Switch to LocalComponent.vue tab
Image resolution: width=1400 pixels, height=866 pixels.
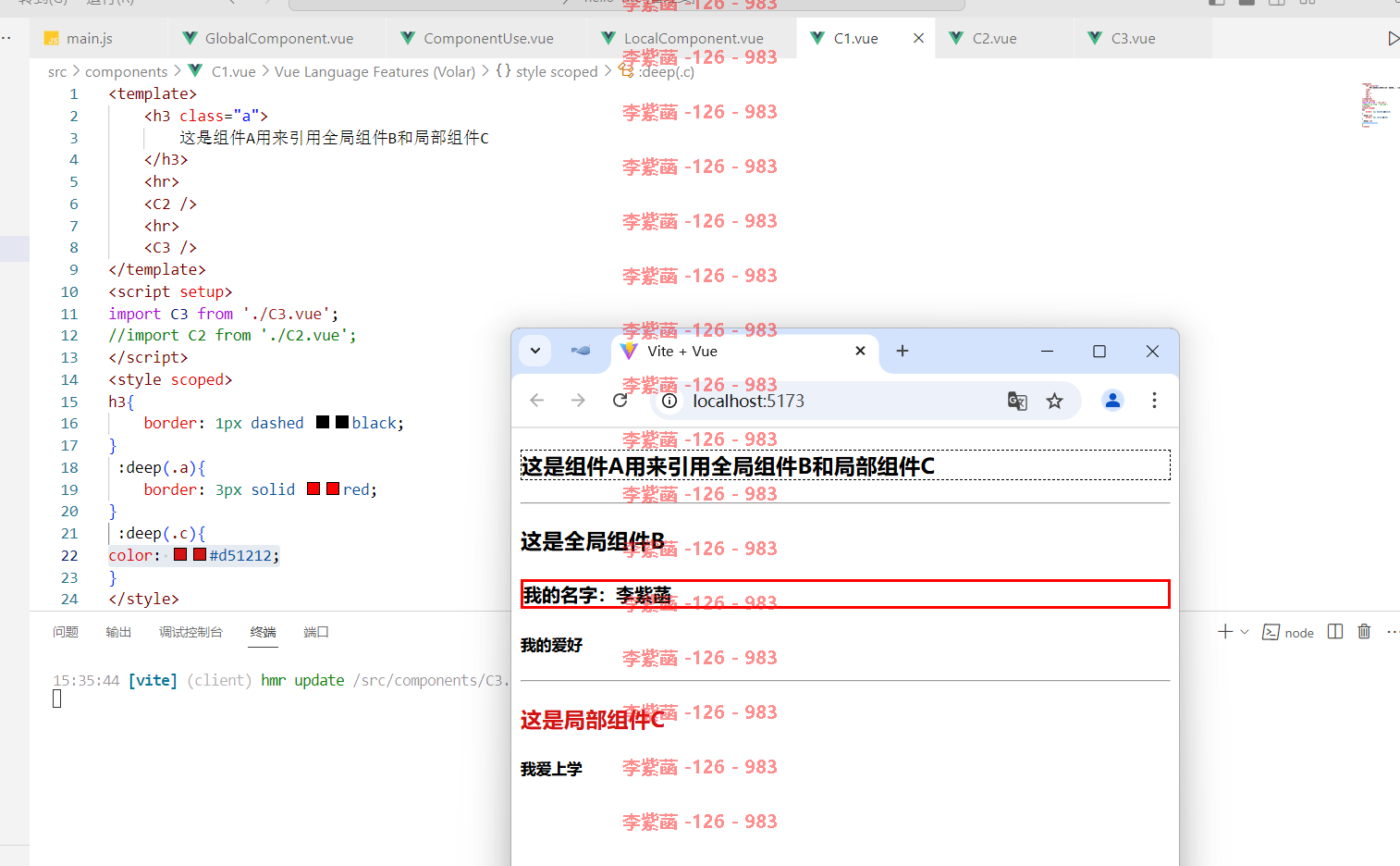[694, 38]
